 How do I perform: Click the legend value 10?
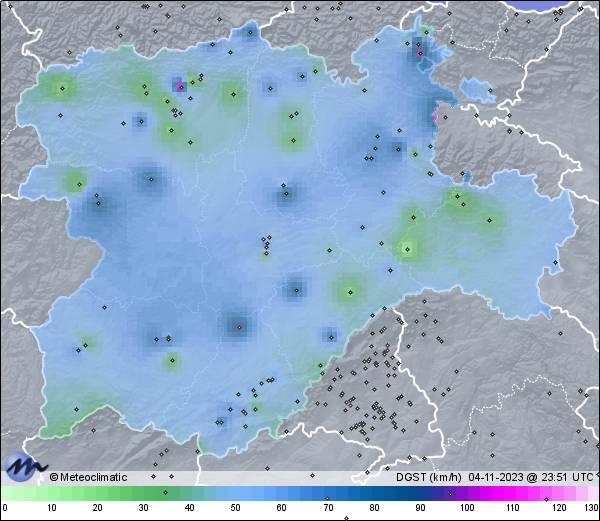click(x=52, y=508)
